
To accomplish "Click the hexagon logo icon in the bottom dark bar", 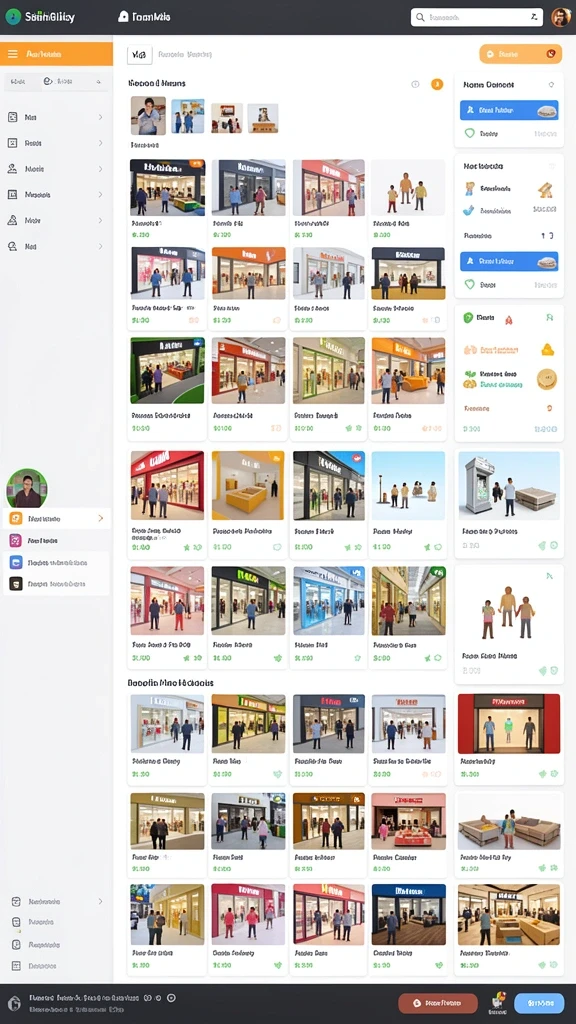I will click(14, 1004).
